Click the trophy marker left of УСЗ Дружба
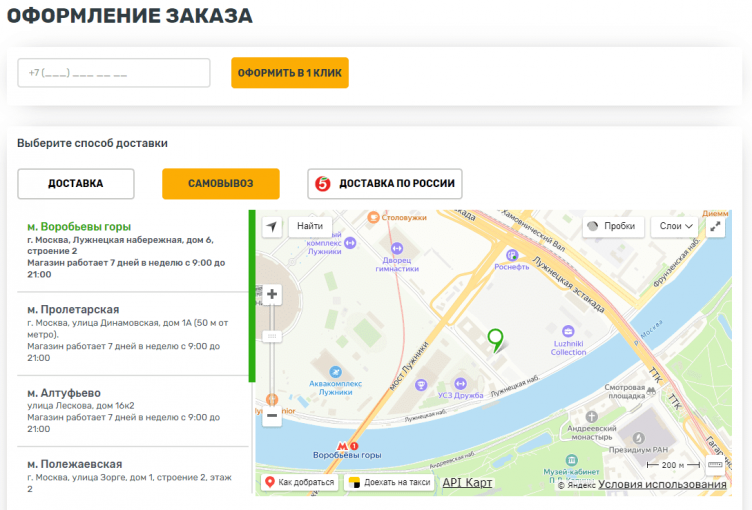Screen dimensions: 752x510 pyautogui.click(x=421, y=385)
